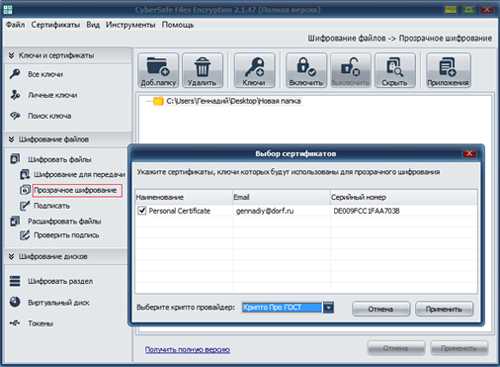Click Применить in certificate dialog

click(444, 309)
